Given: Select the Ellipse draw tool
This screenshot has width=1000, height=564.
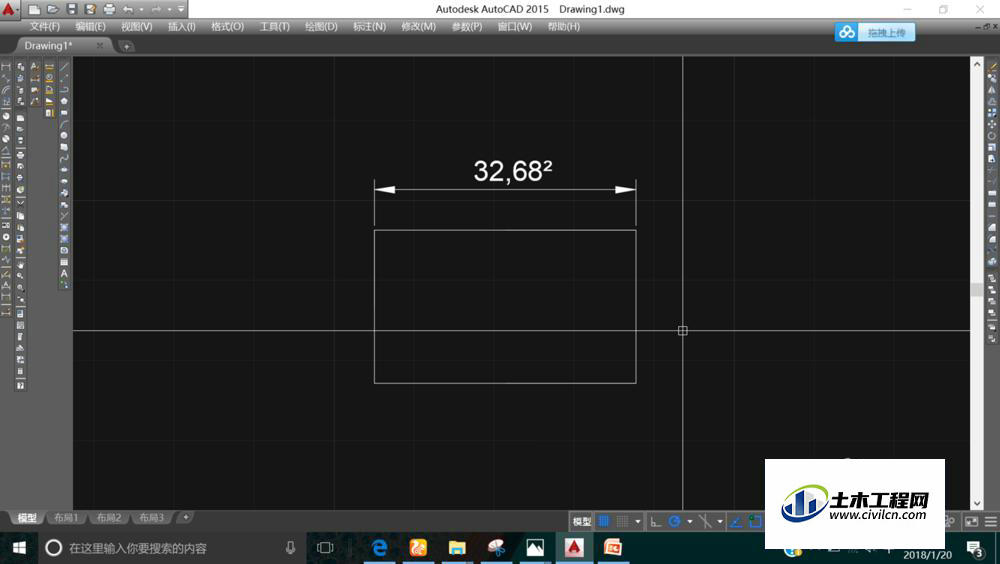Looking at the screenshot, I should coord(64,170).
